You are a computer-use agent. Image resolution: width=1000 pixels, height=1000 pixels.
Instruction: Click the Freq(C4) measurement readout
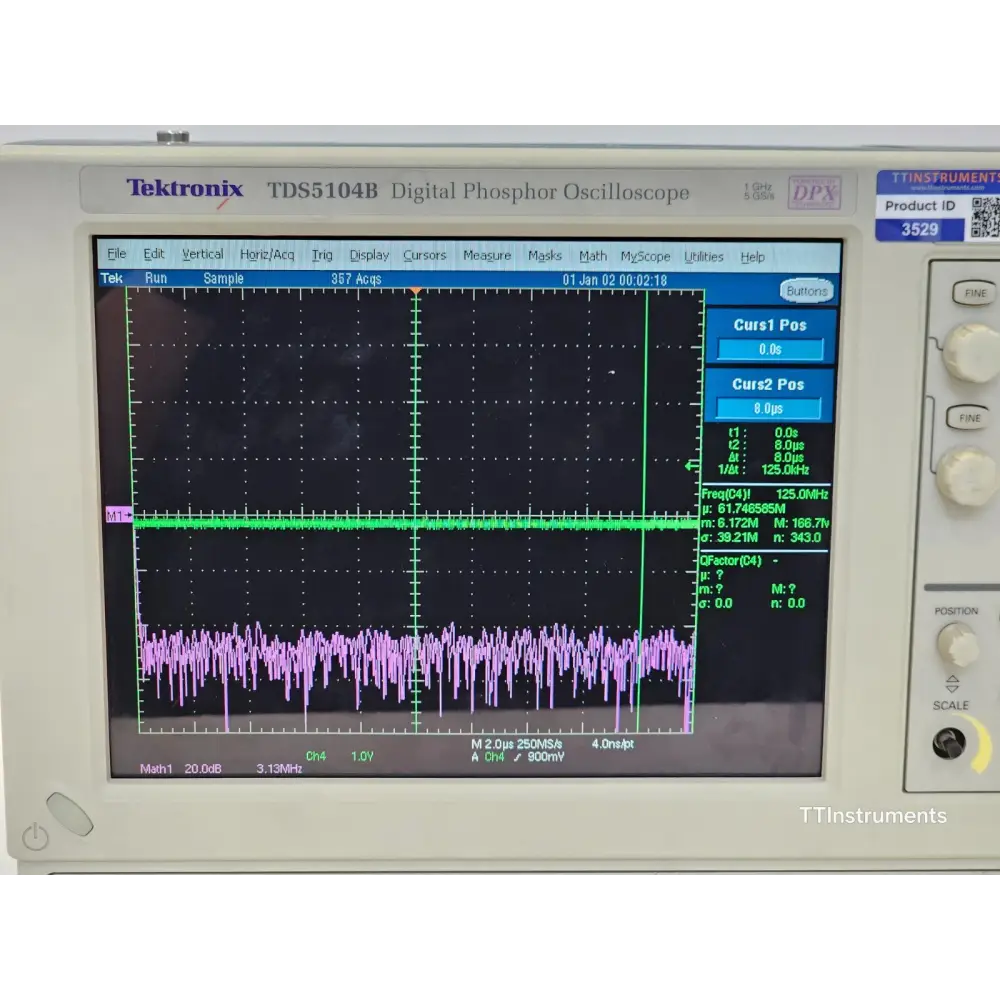pyautogui.click(x=765, y=494)
